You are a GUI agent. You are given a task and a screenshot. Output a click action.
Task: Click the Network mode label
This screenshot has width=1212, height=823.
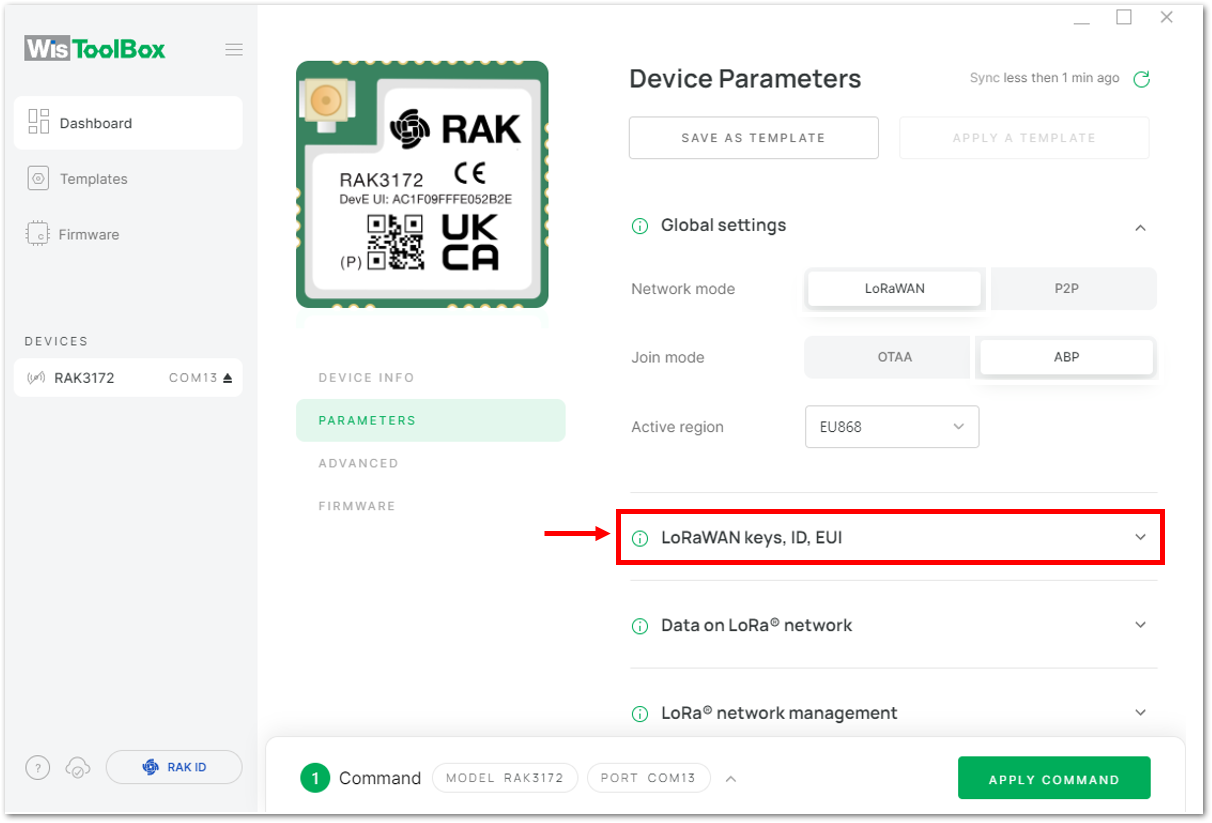coord(683,289)
